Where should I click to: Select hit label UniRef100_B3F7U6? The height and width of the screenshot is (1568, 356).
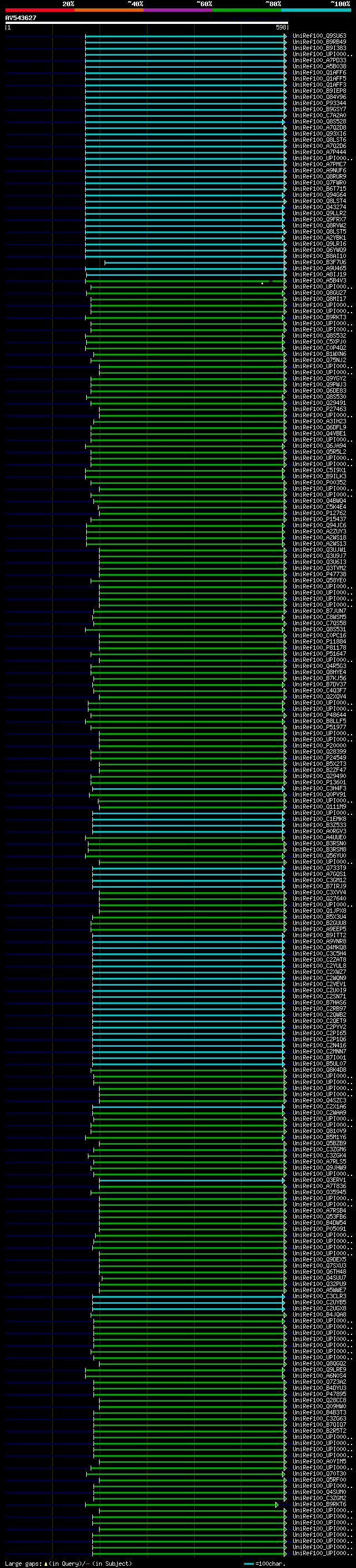click(319, 263)
